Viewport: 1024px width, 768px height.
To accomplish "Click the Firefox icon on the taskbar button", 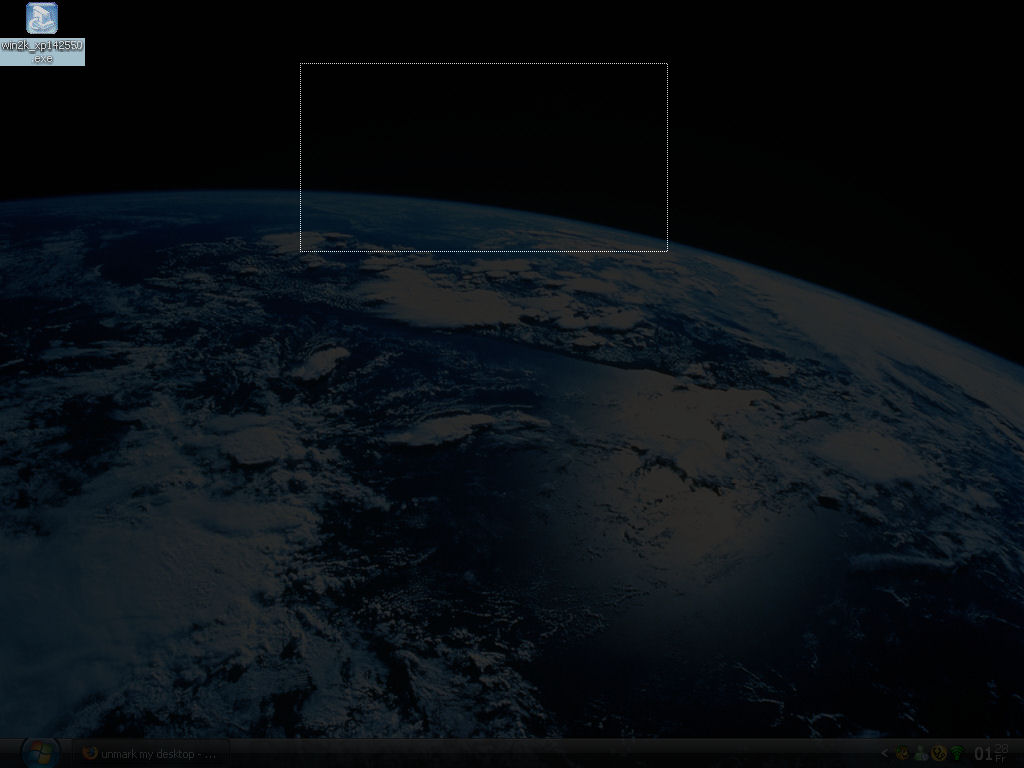I will coord(90,753).
